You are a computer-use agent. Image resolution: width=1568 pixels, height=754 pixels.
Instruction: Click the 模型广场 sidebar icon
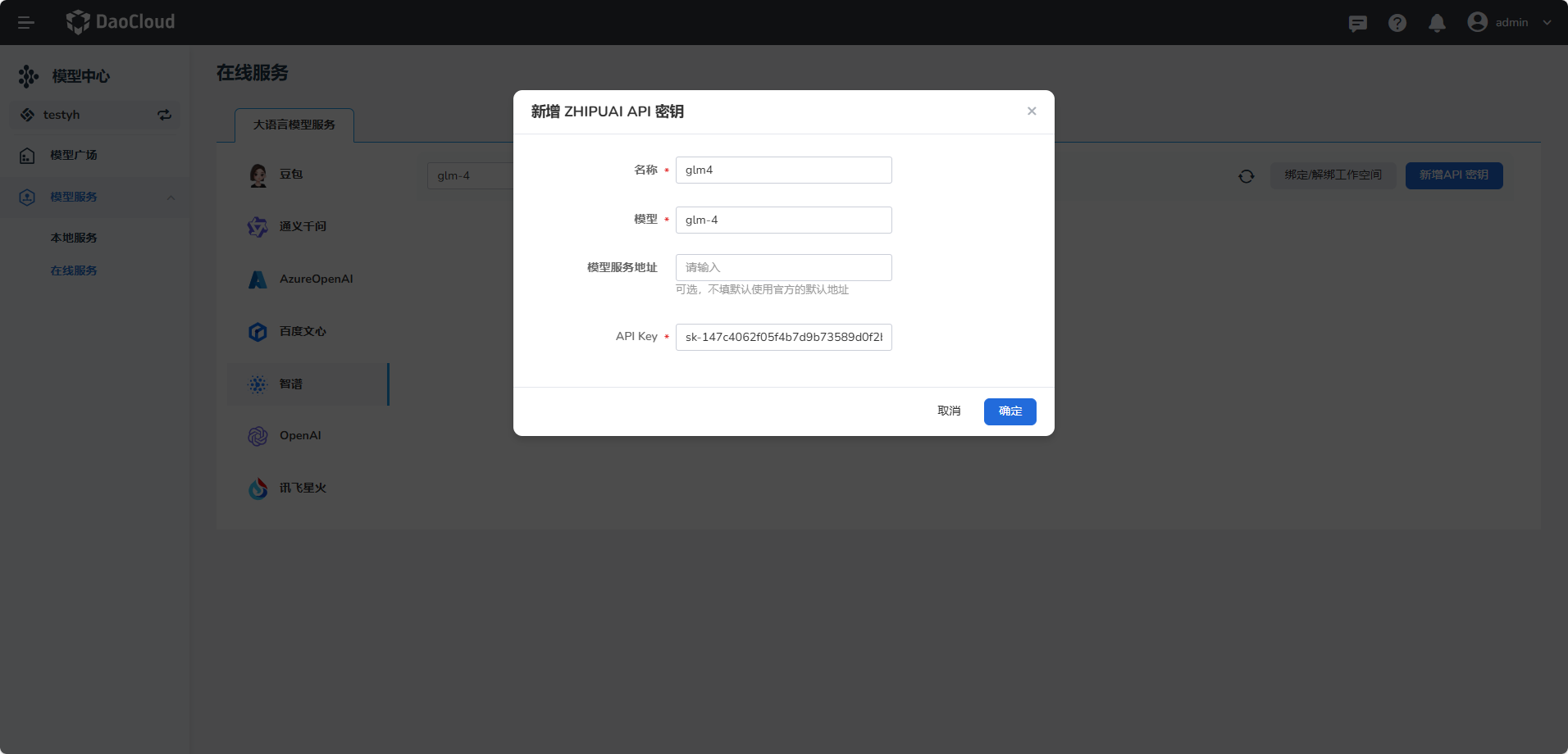(27, 155)
